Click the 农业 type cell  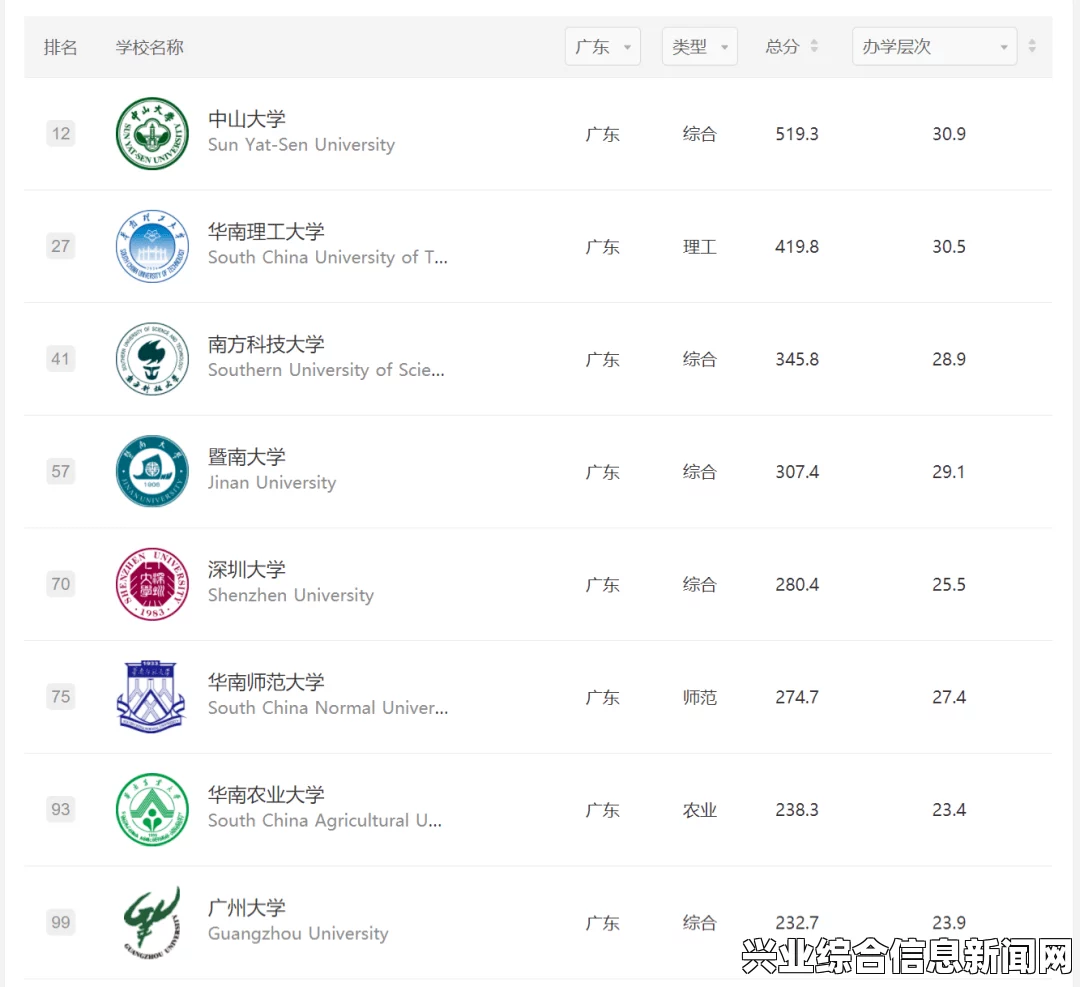point(700,809)
